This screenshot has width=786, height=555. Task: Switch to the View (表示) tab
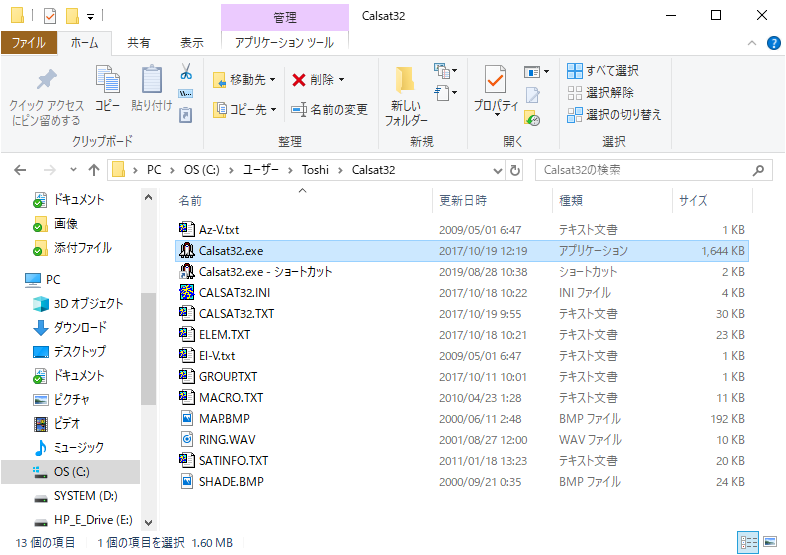191,43
